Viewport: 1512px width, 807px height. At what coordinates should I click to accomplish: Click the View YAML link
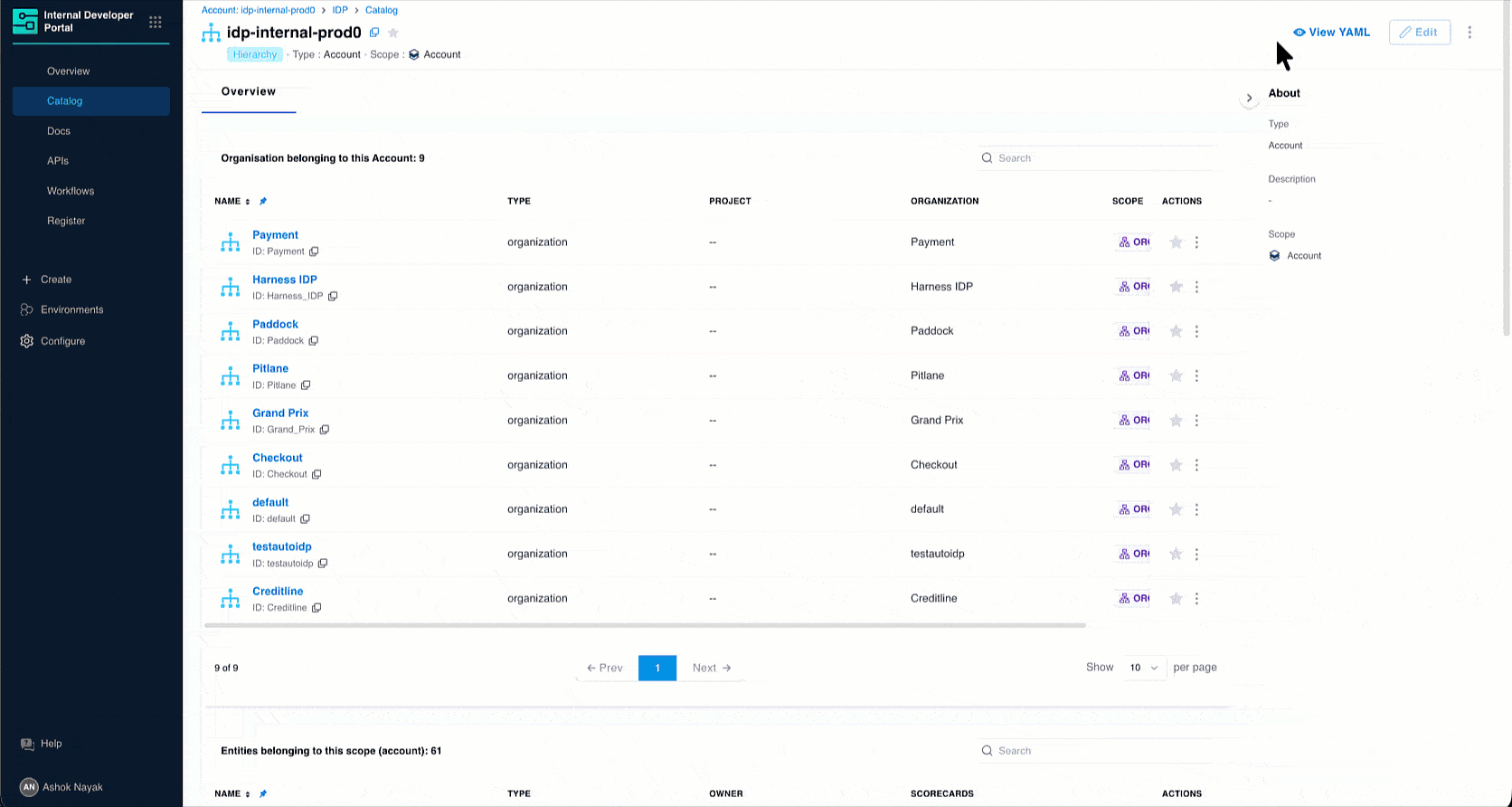tap(1331, 32)
